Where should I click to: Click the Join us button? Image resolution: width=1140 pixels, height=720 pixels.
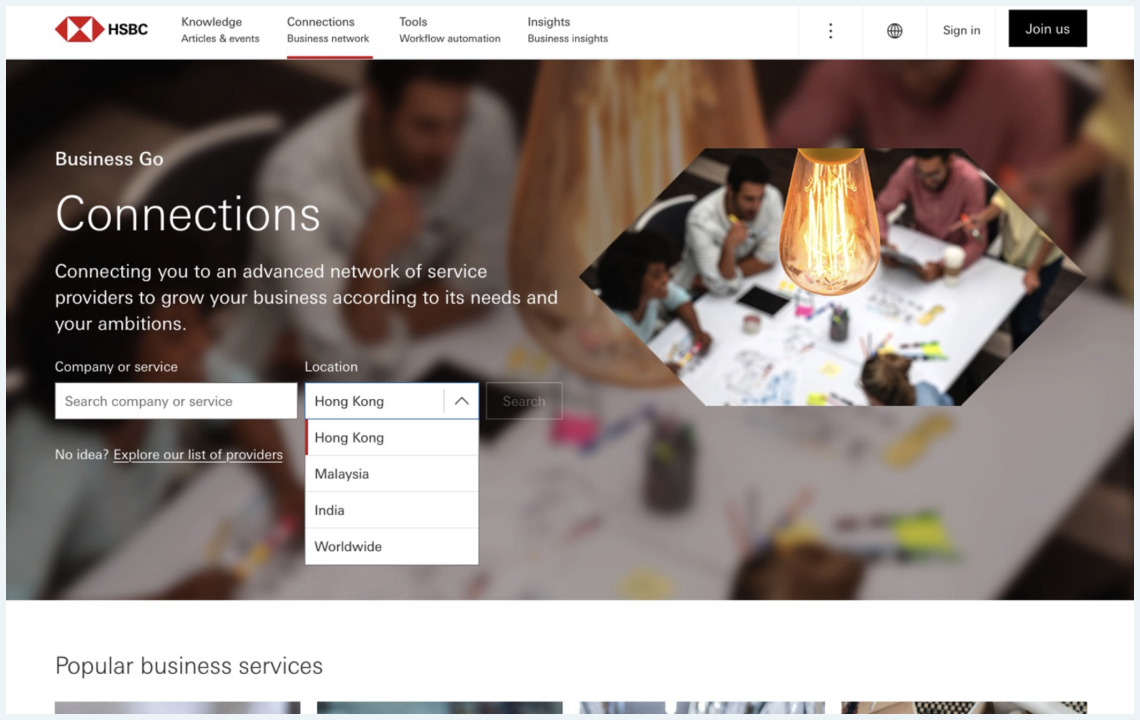point(1047,28)
